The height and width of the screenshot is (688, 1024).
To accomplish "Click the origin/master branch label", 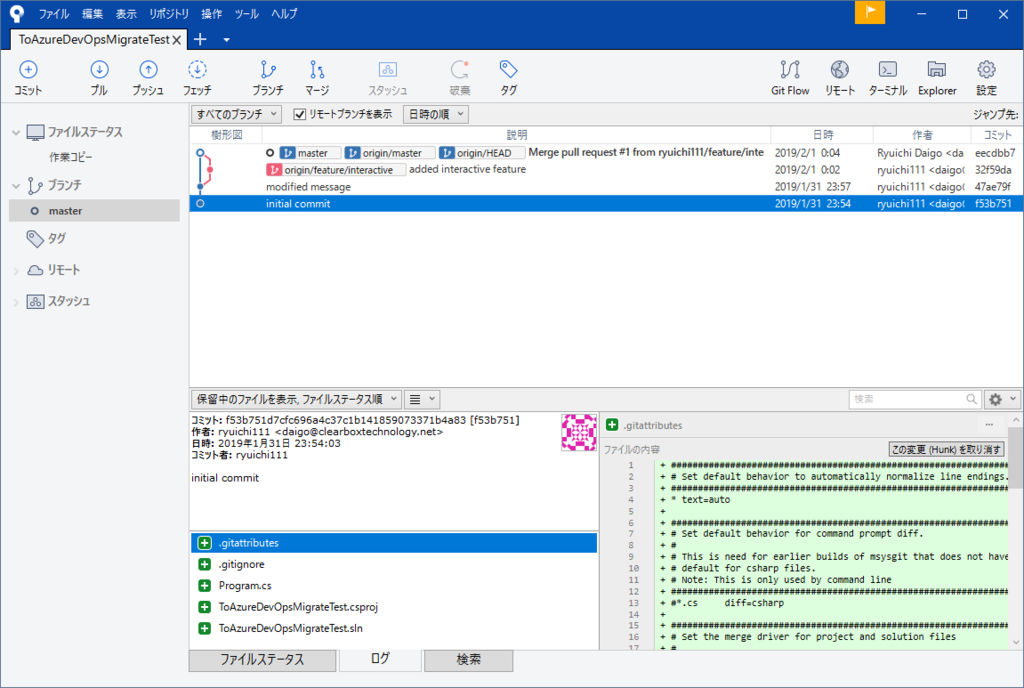I will [x=389, y=153].
